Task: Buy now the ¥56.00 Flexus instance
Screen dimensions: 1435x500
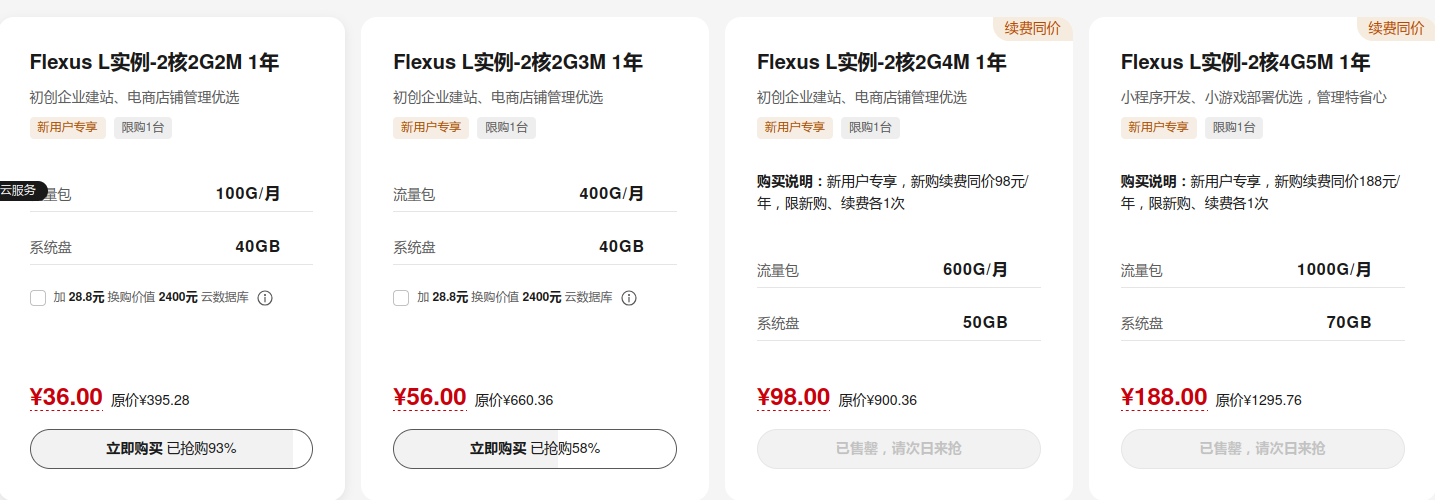Action: [535, 449]
